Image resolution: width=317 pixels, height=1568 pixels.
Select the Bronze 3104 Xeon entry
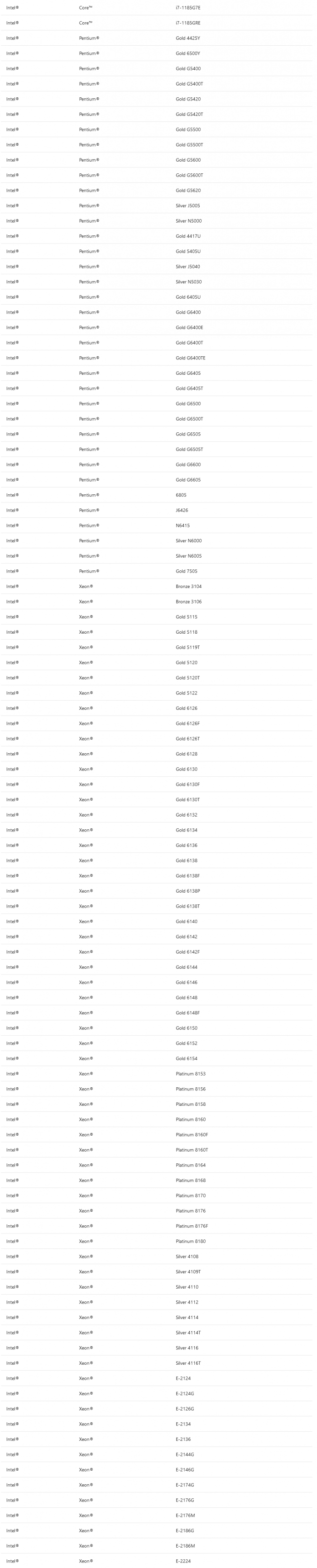[x=189, y=586]
